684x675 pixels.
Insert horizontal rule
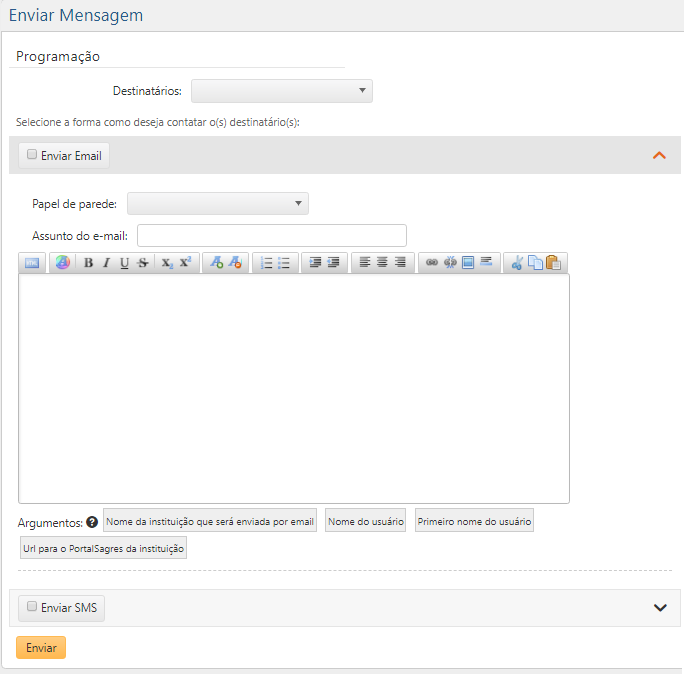point(486,261)
